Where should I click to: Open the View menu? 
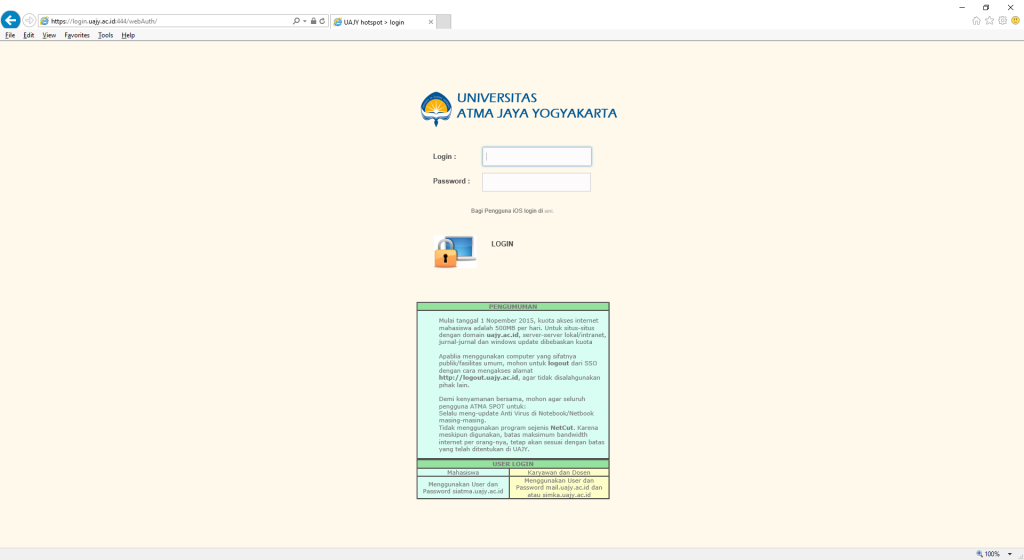(x=49, y=35)
